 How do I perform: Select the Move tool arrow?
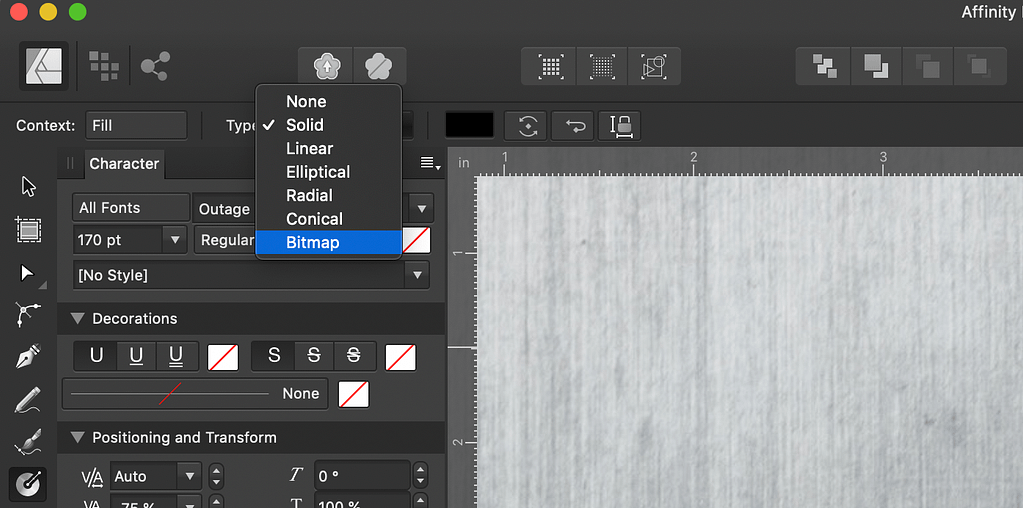28,187
